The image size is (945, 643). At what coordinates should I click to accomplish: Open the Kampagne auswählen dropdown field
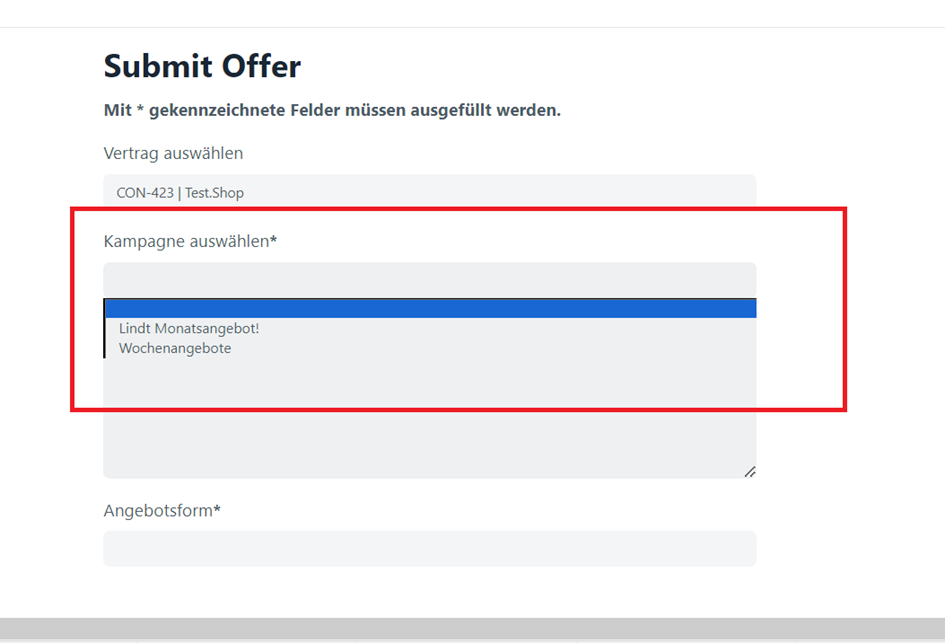coord(430,280)
